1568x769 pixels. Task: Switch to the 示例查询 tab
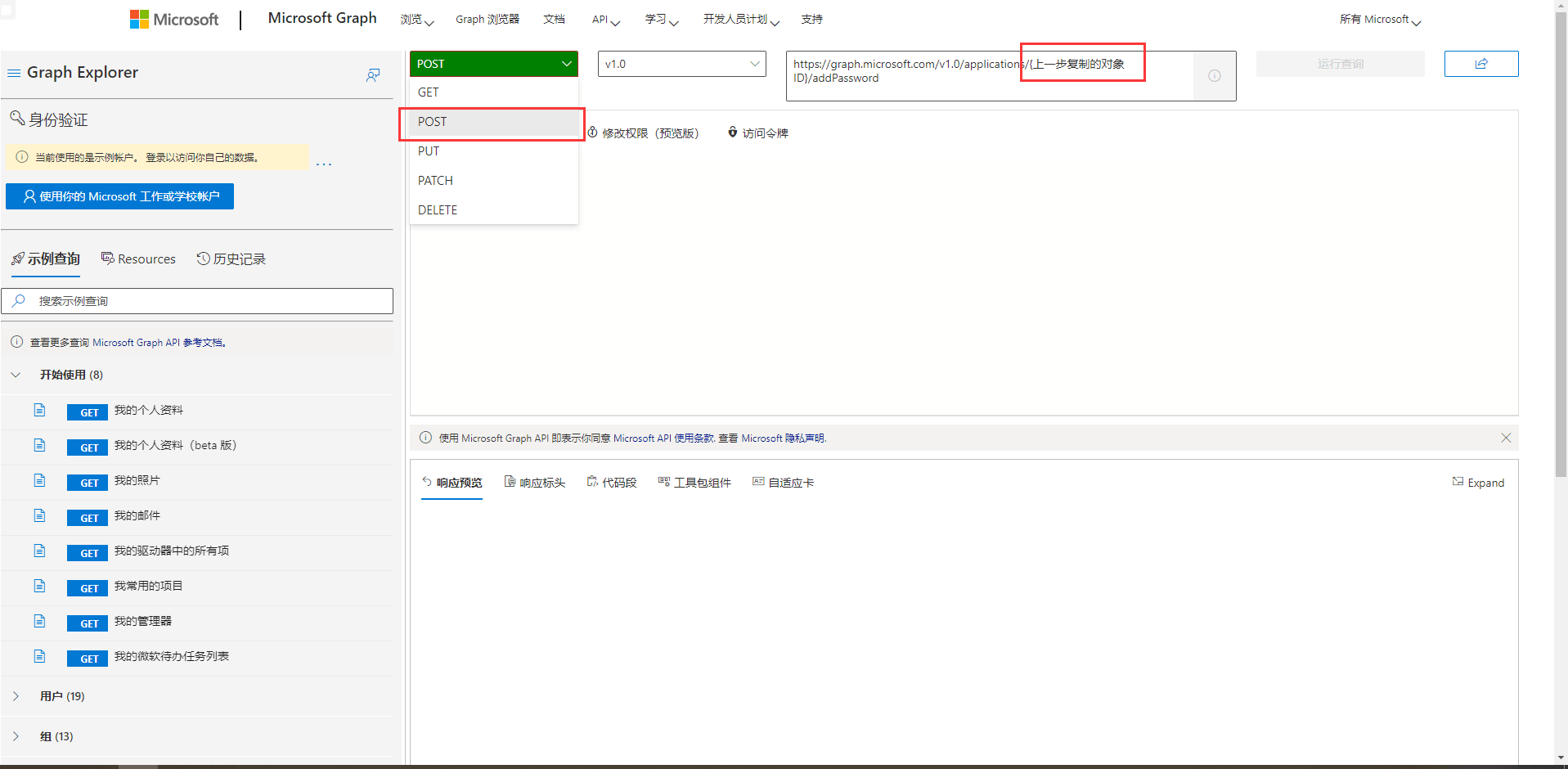pyautogui.click(x=46, y=259)
